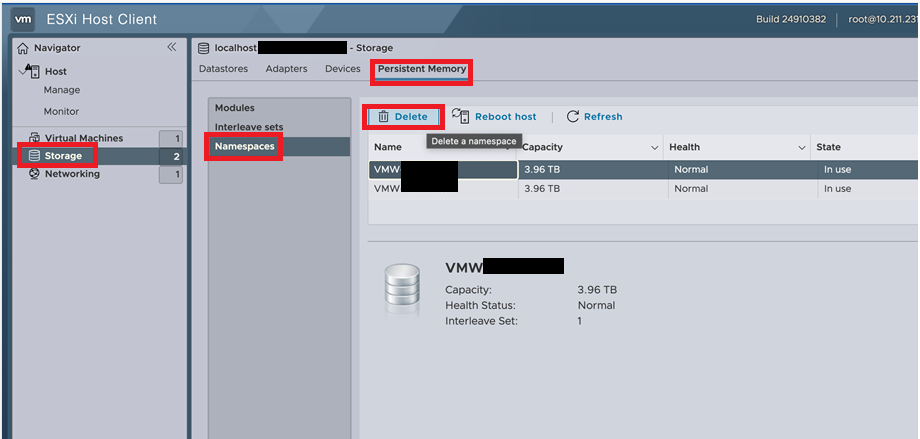This screenshot has width=920, height=439.
Task: Click the Storage datastore icon in Navigator
Action: 34,156
